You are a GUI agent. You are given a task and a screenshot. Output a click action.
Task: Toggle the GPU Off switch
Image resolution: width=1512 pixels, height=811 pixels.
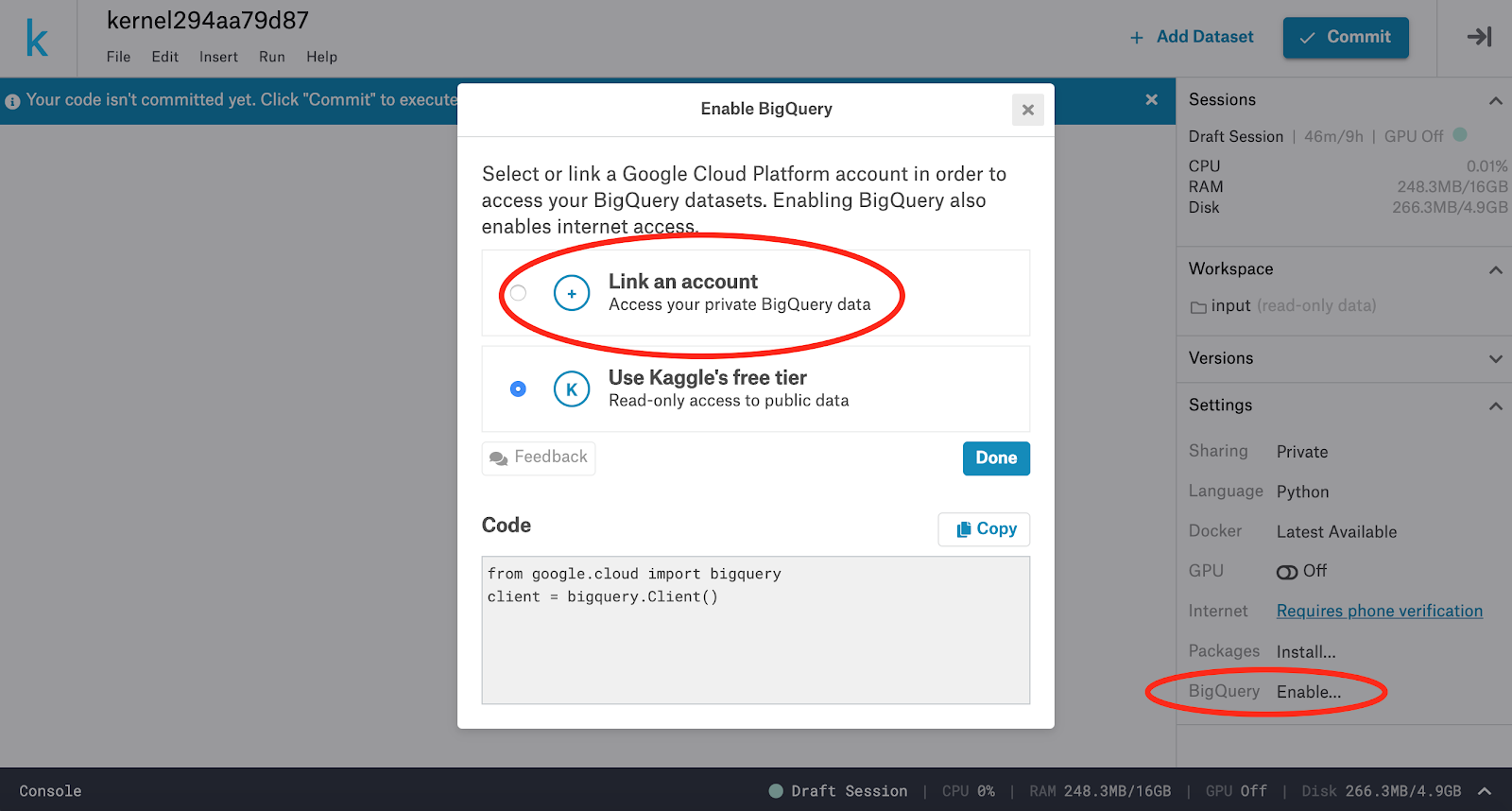pos(1287,572)
